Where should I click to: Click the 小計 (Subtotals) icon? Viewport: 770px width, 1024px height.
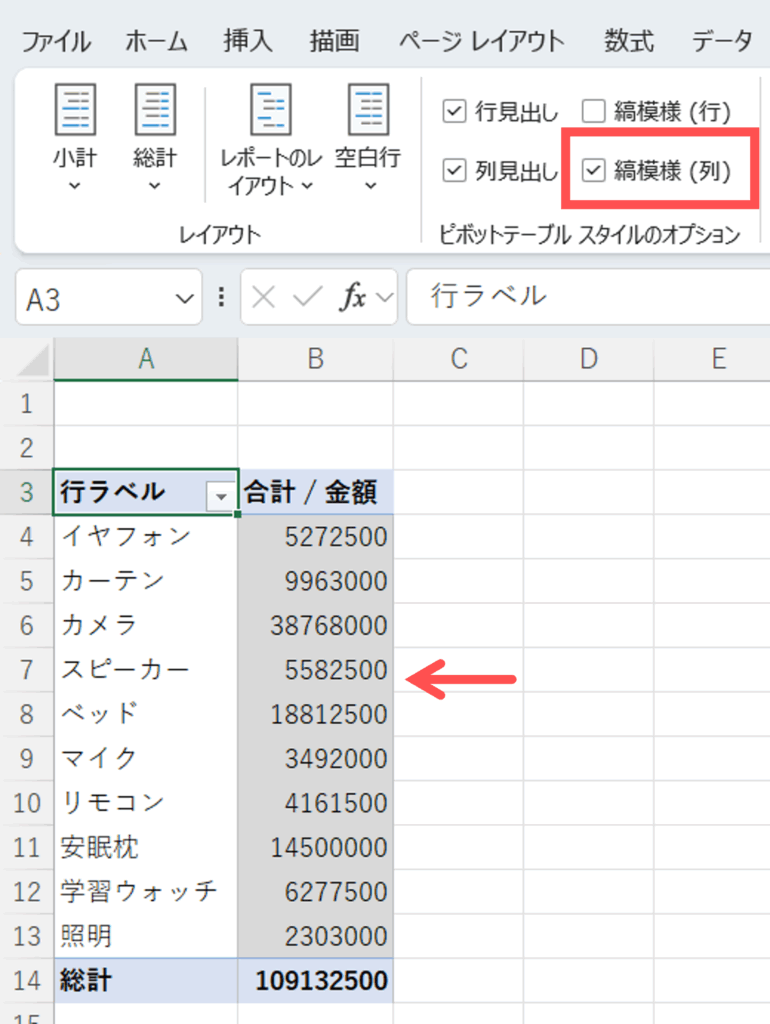point(75,110)
